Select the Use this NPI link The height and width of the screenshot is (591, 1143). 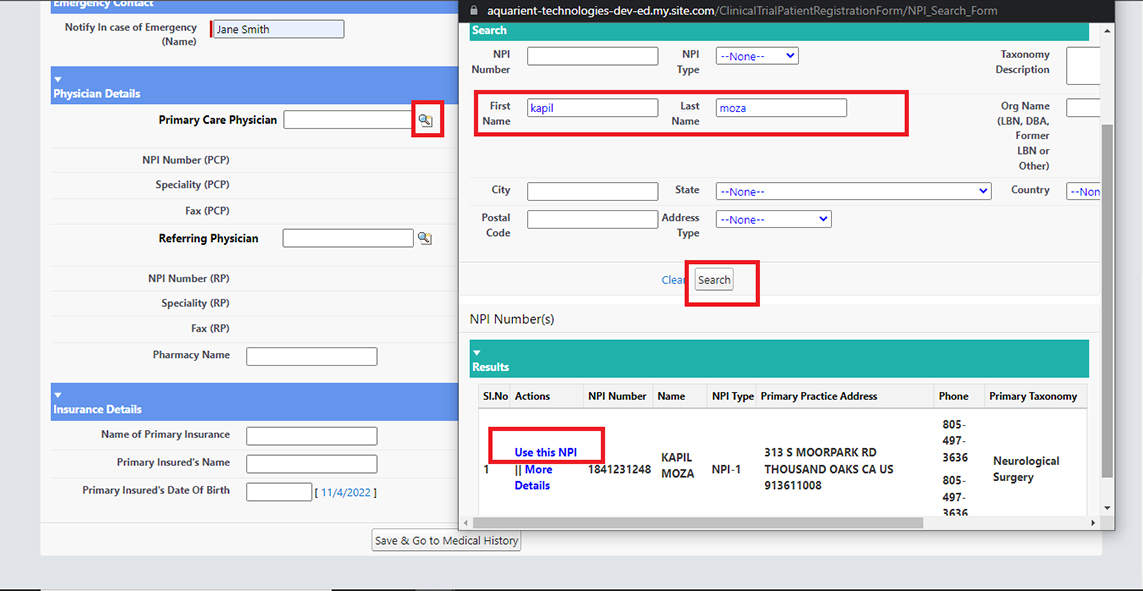(x=545, y=453)
